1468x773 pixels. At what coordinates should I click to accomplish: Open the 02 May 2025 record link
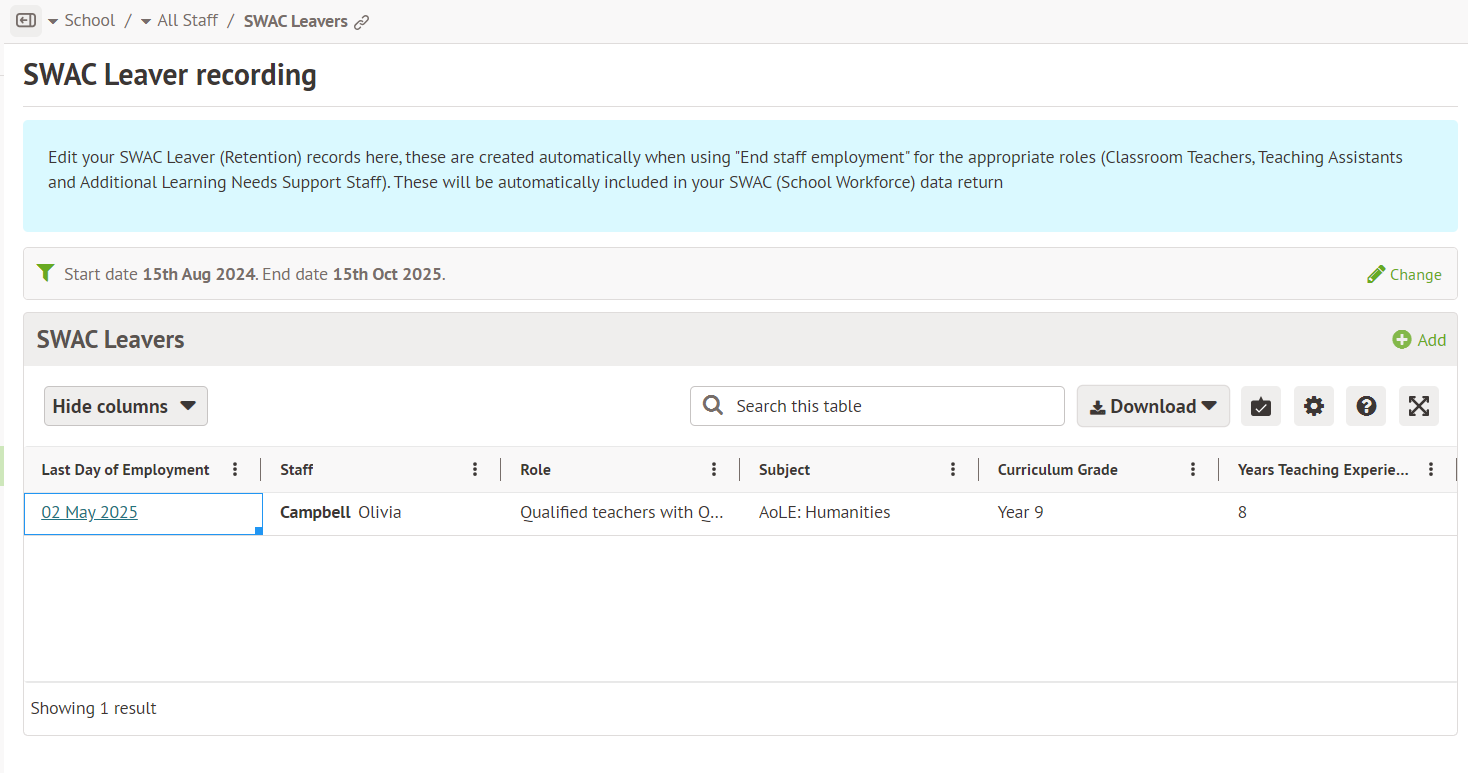pyautogui.click(x=89, y=512)
